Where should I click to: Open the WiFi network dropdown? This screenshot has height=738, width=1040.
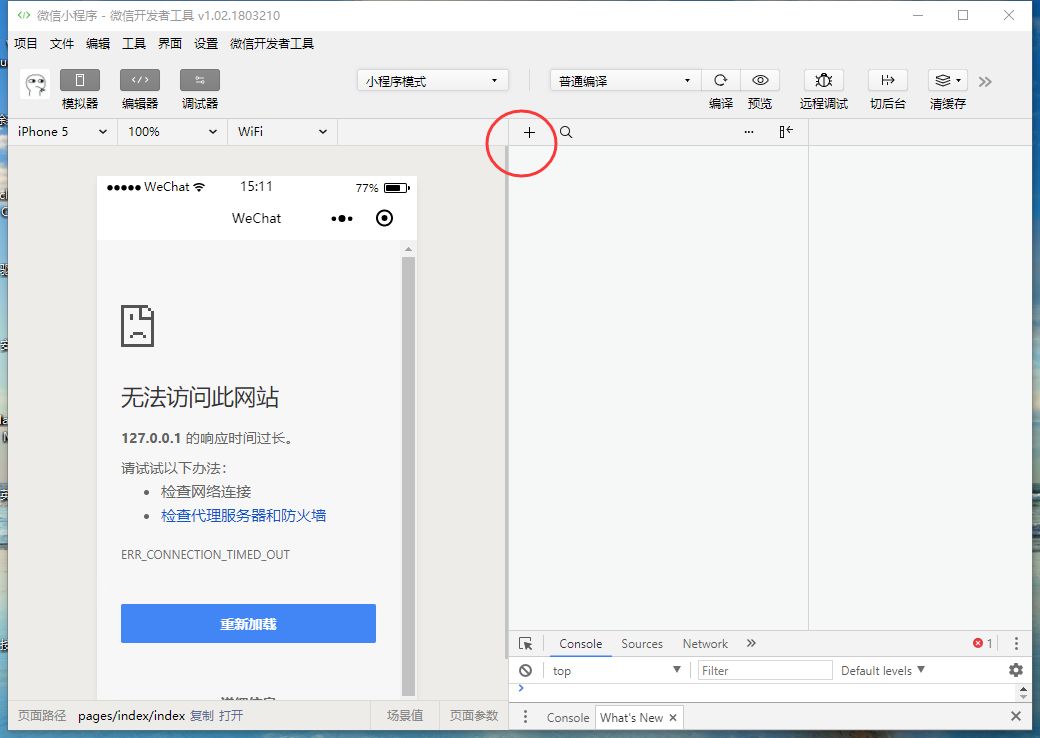click(283, 131)
